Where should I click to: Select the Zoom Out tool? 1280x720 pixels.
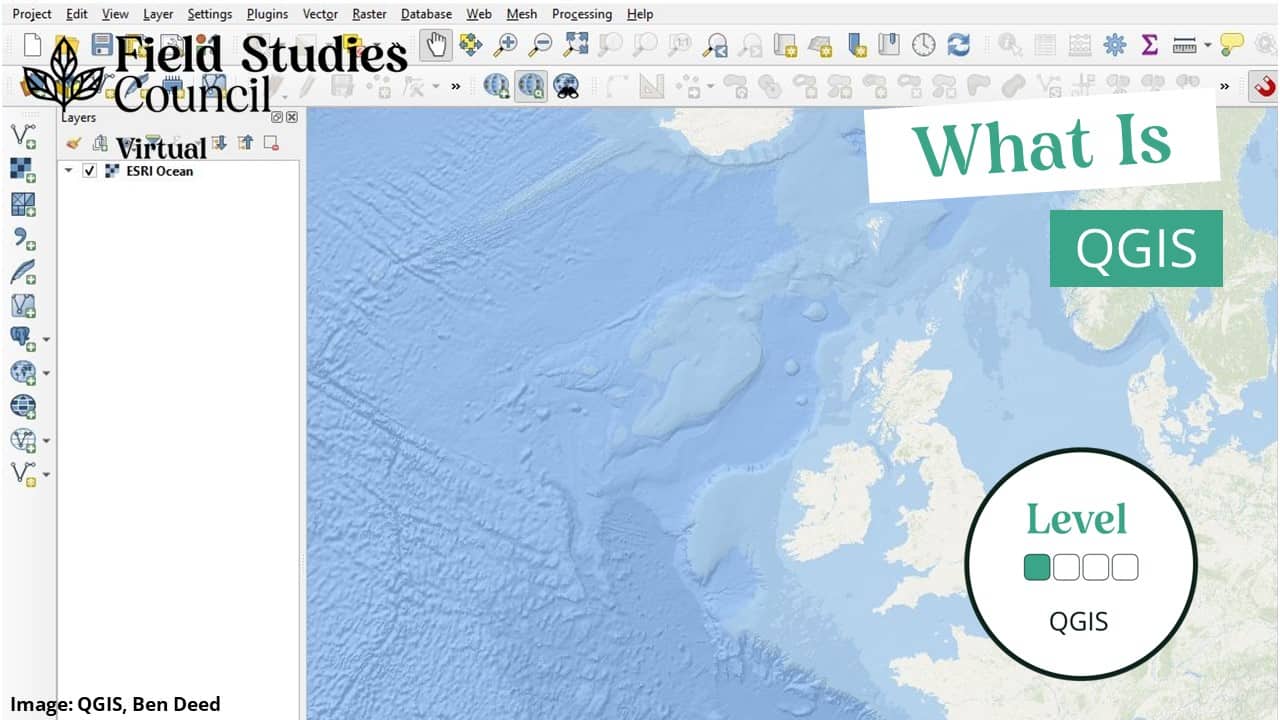click(x=540, y=45)
